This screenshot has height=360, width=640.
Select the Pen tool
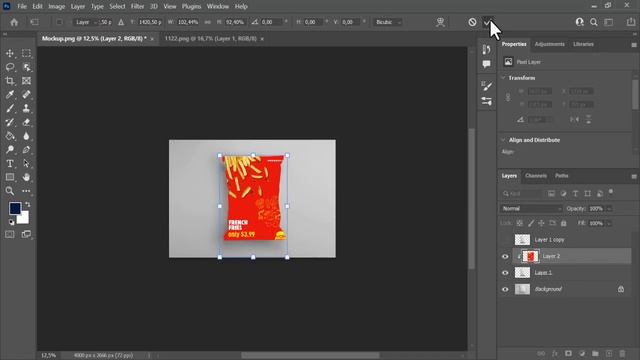(26, 149)
